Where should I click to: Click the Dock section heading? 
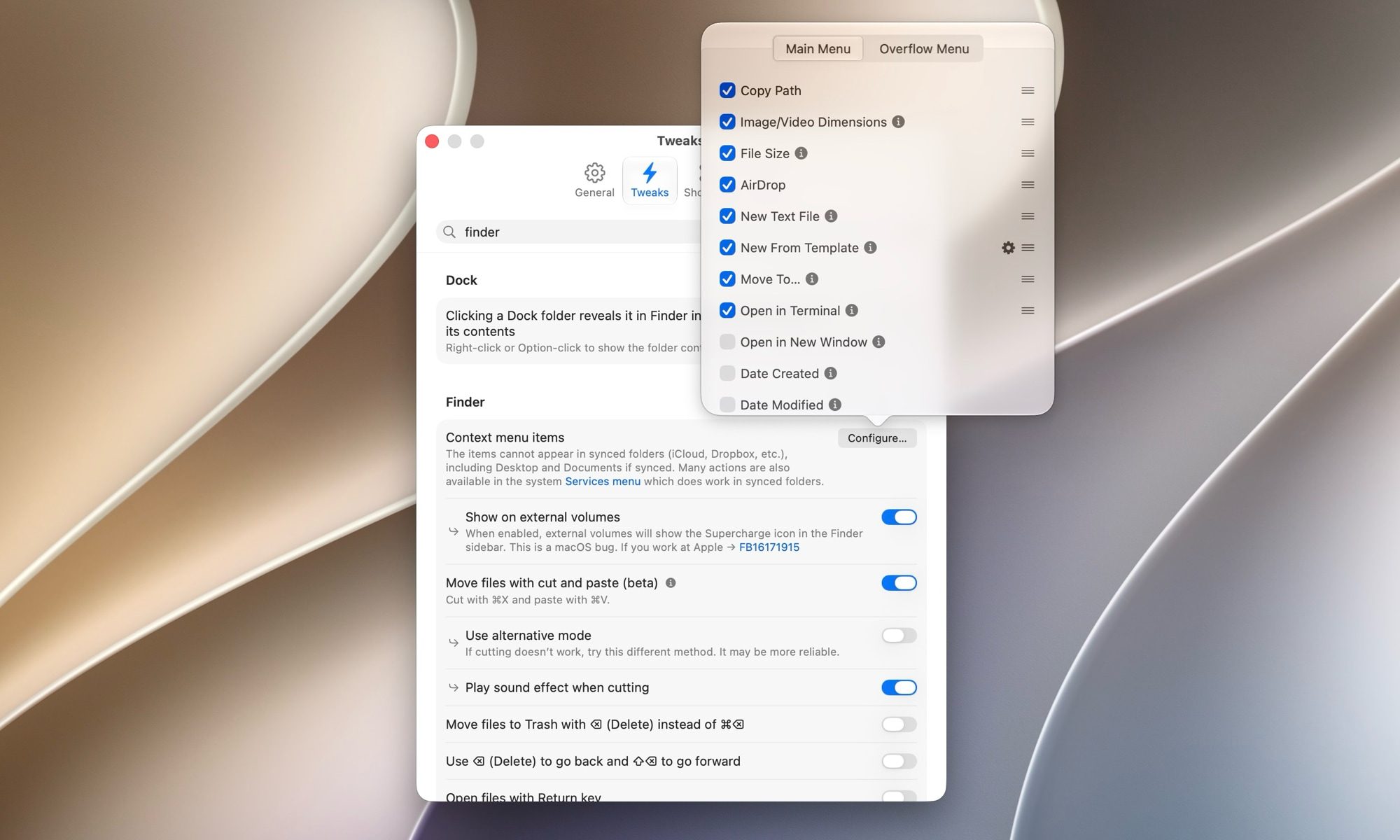tap(461, 280)
